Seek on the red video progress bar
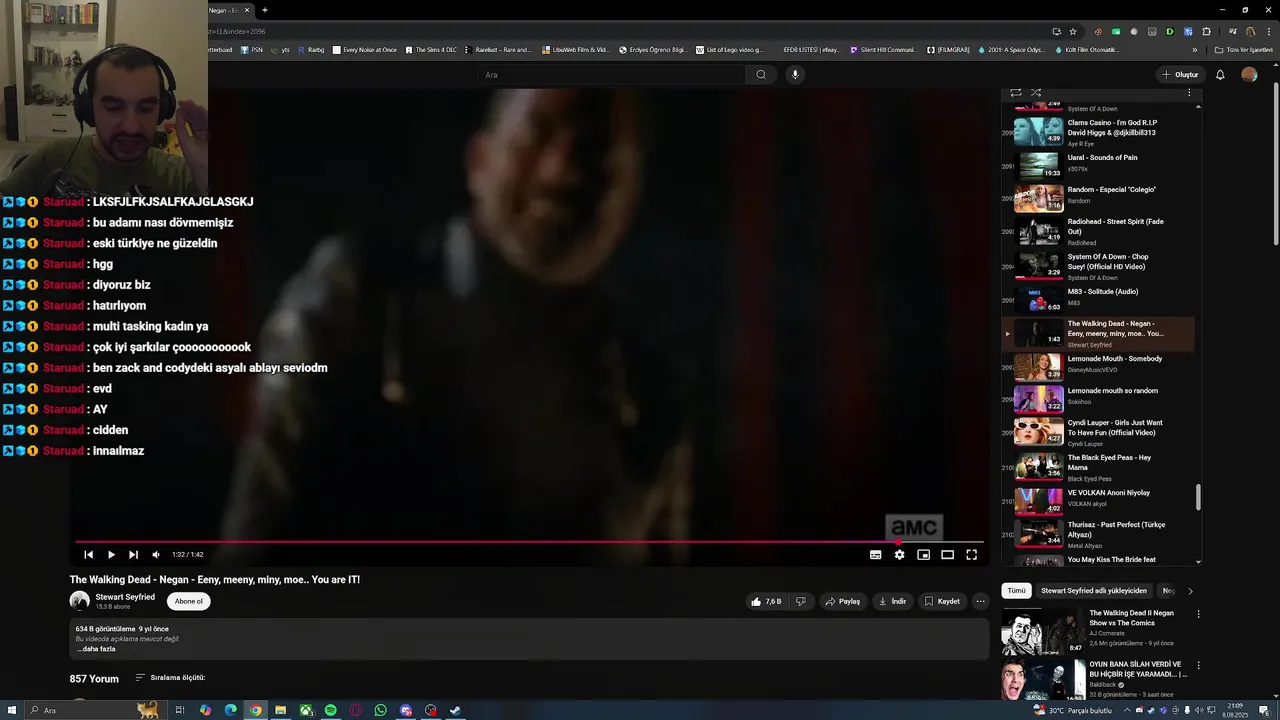The height and width of the screenshot is (720, 1280). tap(529, 542)
